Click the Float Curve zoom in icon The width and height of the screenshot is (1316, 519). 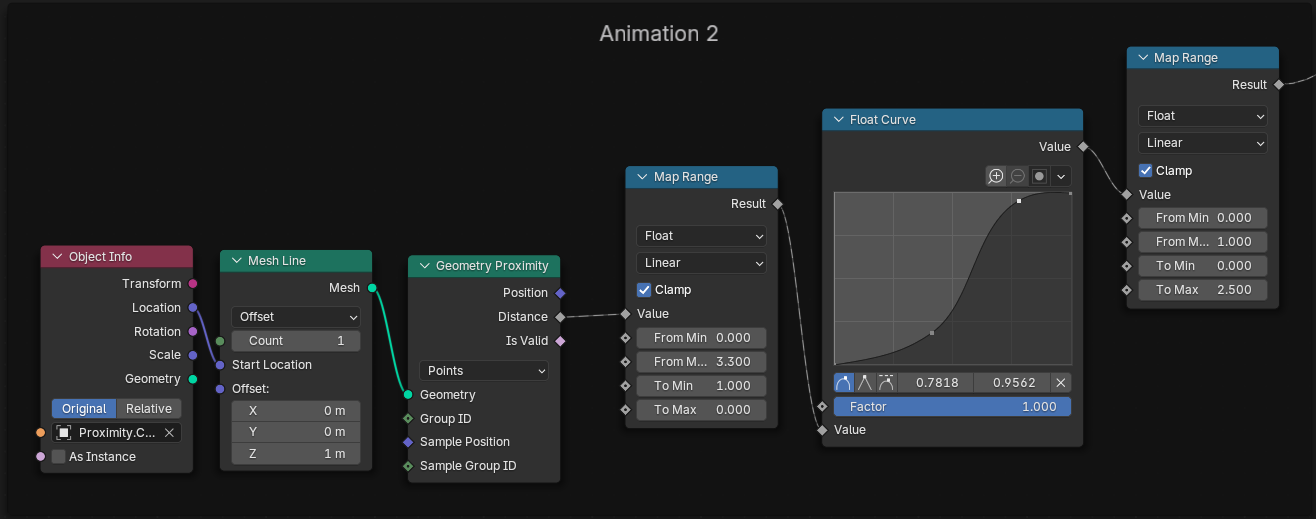[x=996, y=176]
